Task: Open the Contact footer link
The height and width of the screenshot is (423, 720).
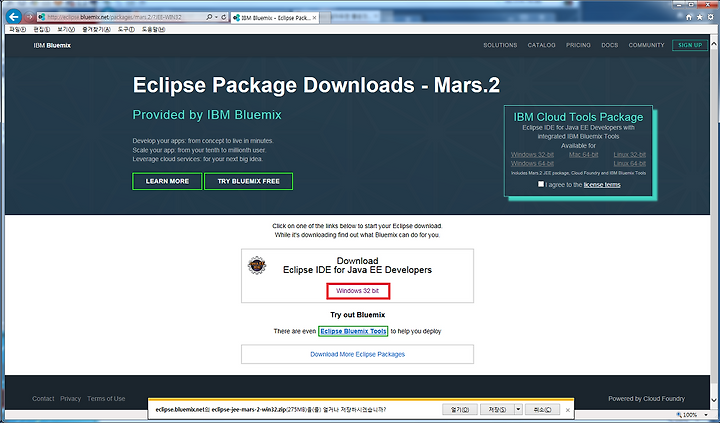Action: tap(43, 399)
